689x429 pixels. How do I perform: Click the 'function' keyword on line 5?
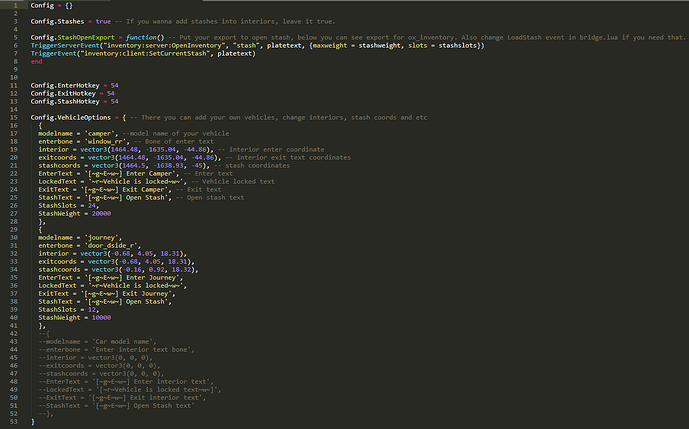click(141, 37)
